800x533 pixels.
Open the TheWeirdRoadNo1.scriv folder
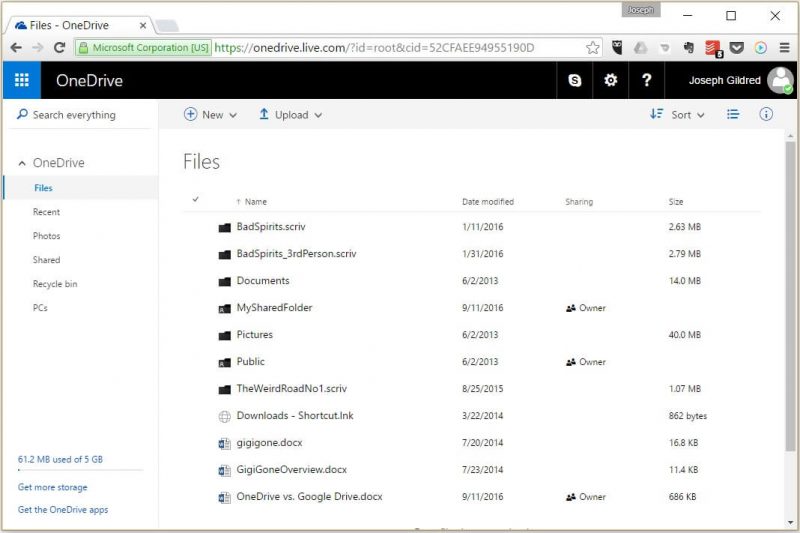pos(292,389)
